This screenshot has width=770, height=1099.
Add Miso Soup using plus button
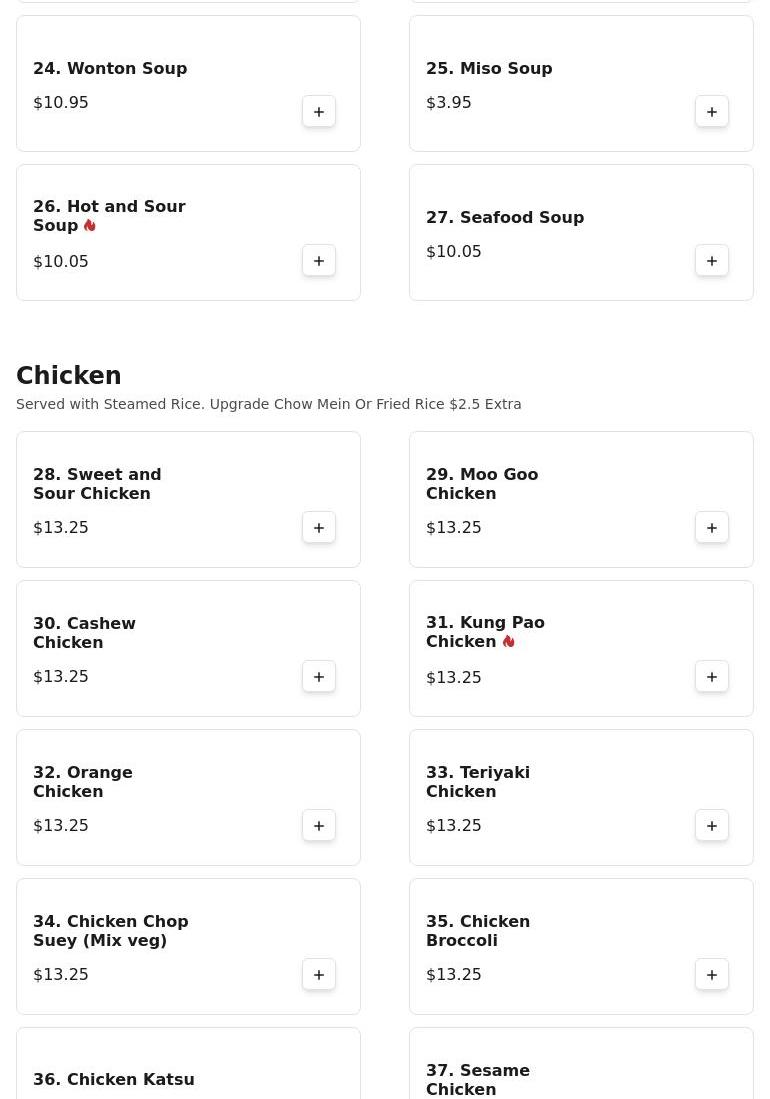point(712,111)
